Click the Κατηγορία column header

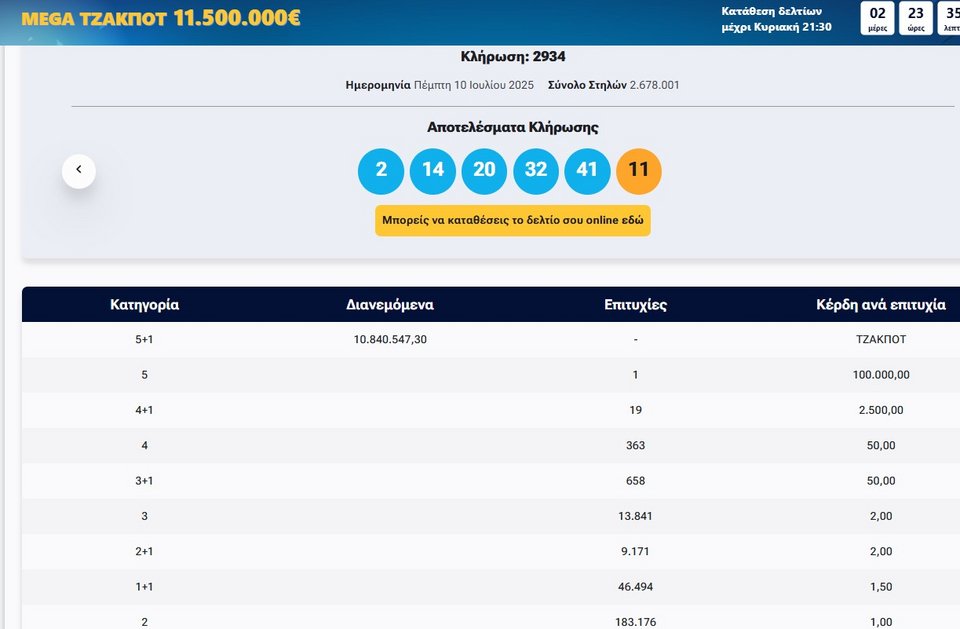coord(144,304)
